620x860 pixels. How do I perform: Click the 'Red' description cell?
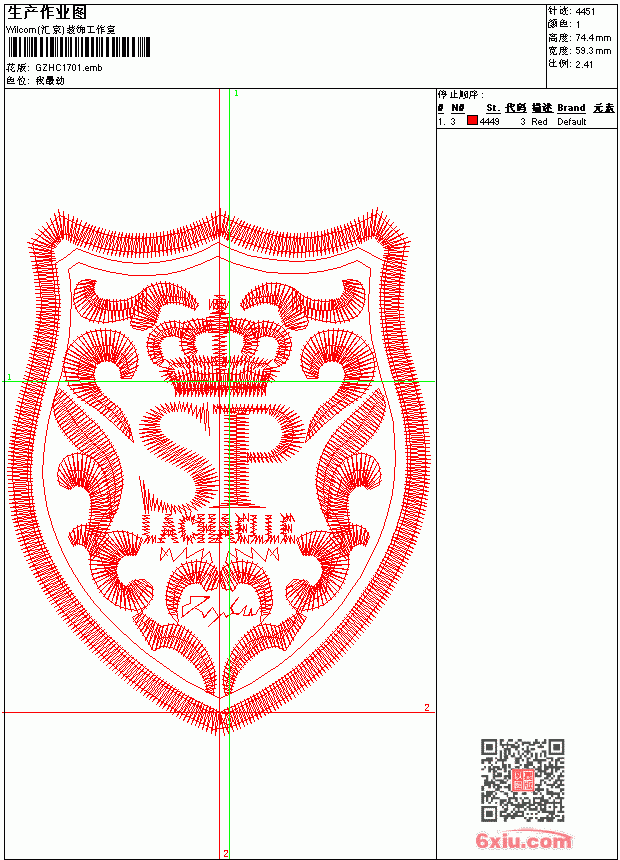pyautogui.click(x=539, y=121)
